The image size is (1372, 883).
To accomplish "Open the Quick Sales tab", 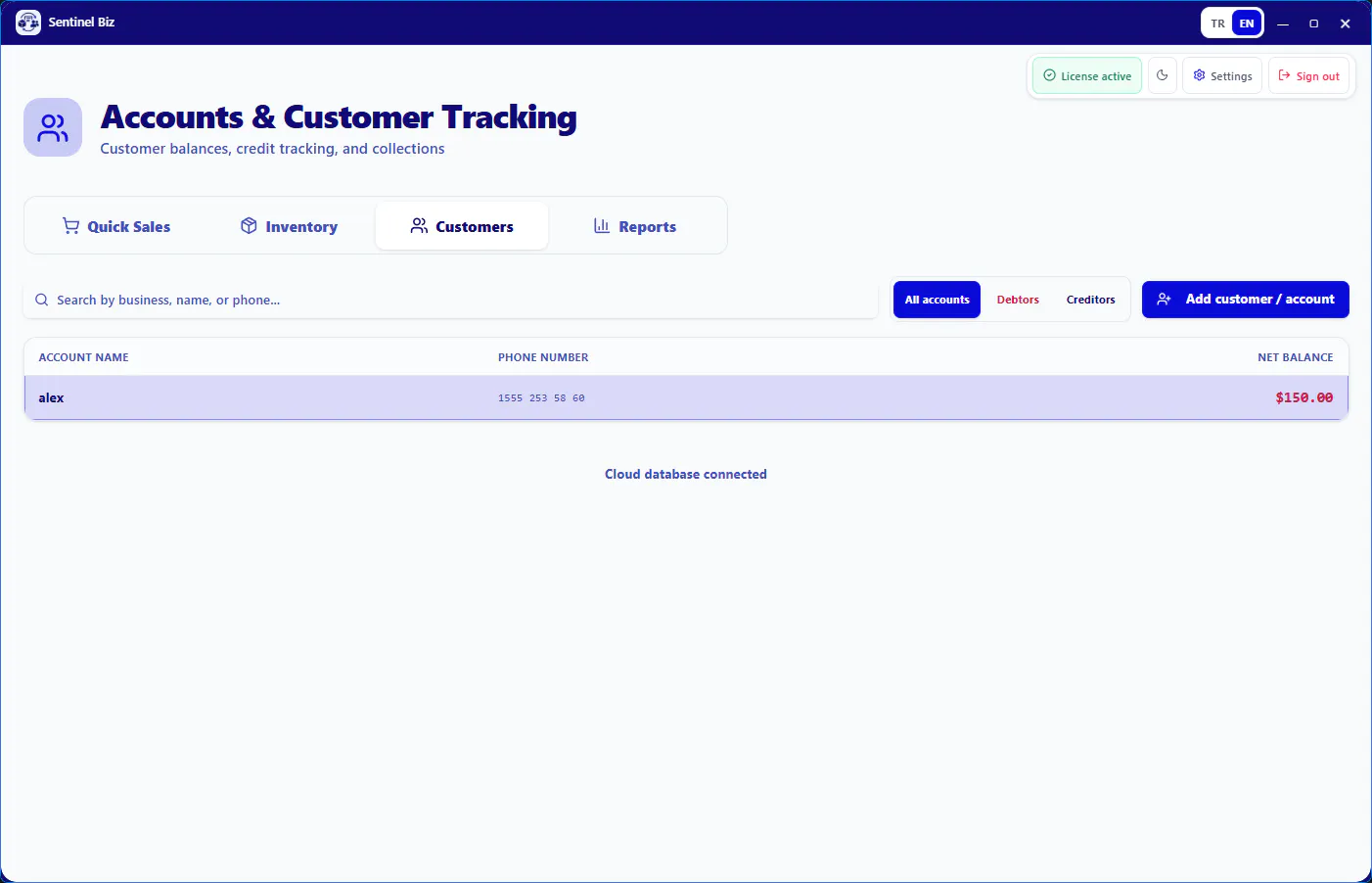I will click(115, 226).
